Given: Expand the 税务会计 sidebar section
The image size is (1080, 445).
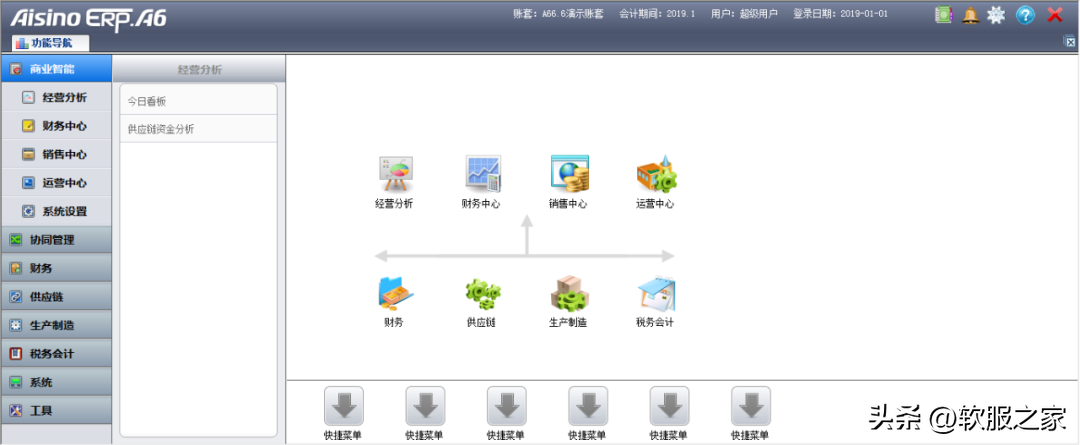Looking at the screenshot, I should pyautogui.click(x=56, y=354).
